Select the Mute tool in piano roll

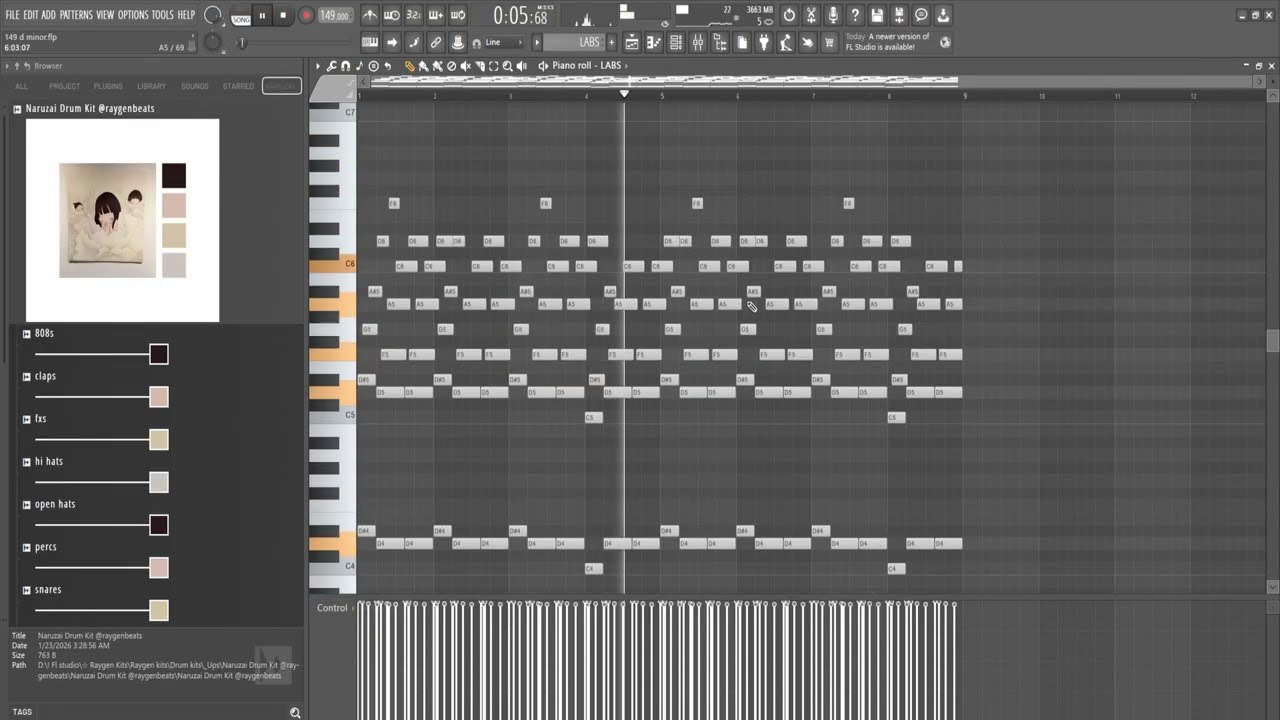(465, 66)
